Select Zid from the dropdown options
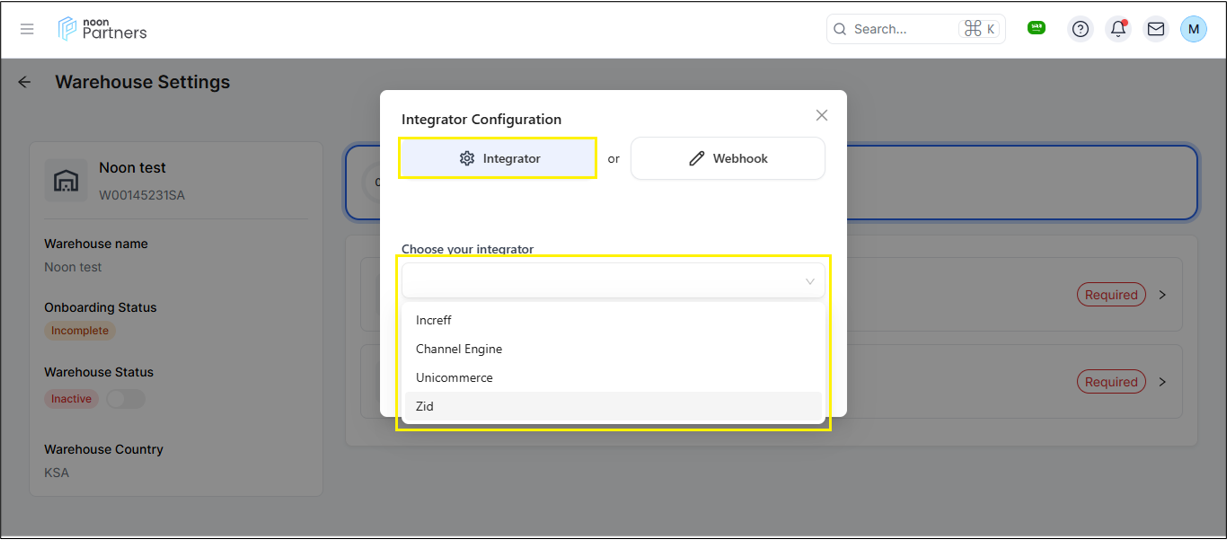 click(425, 407)
